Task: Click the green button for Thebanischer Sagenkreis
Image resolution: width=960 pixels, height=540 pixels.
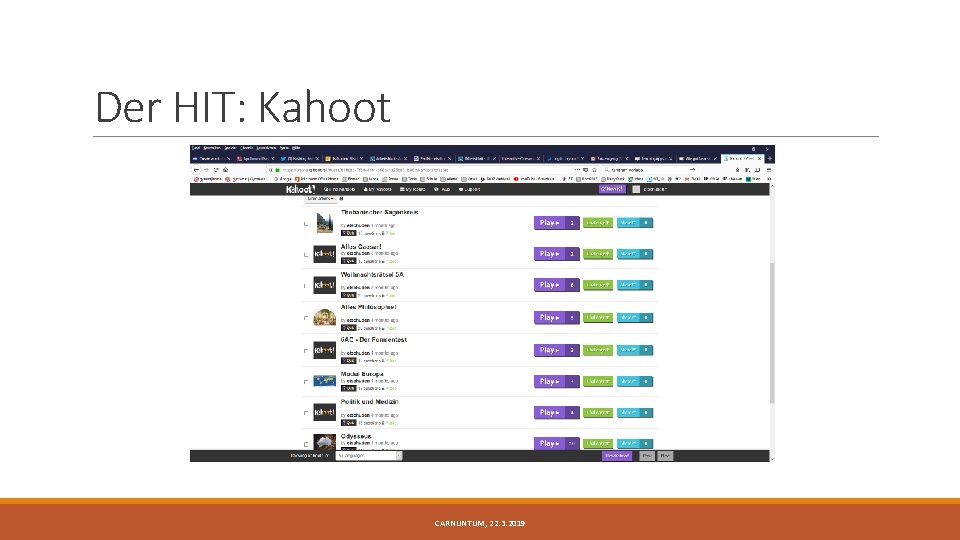Action: 598,223
